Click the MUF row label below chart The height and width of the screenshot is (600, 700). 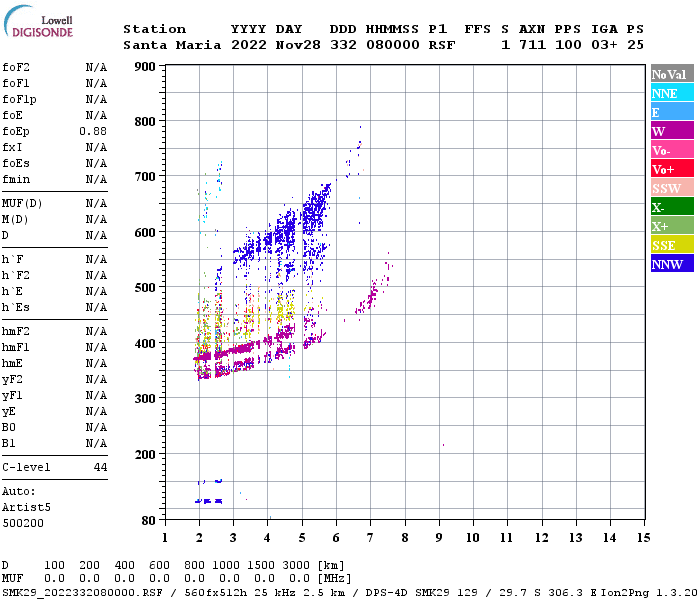click(12, 579)
